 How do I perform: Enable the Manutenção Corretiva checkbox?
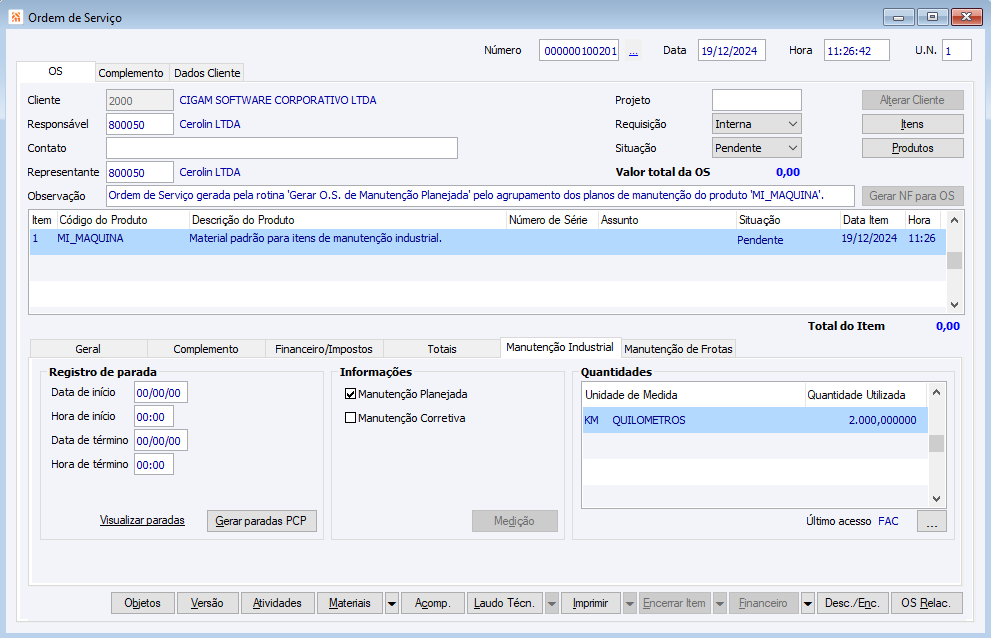tap(351, 418)
